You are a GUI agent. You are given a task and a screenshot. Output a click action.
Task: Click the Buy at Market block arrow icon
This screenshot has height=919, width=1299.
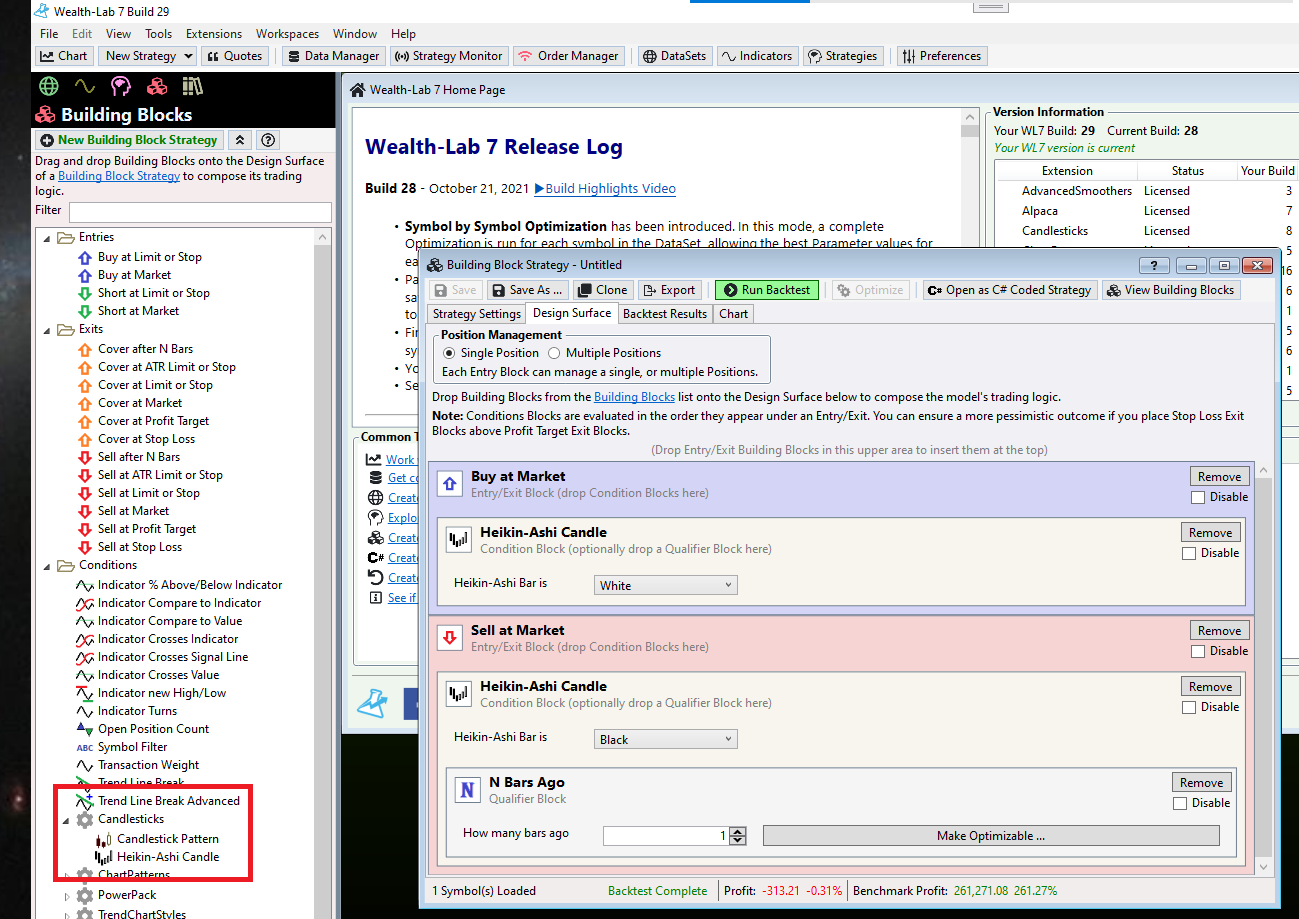coord(450,485)
